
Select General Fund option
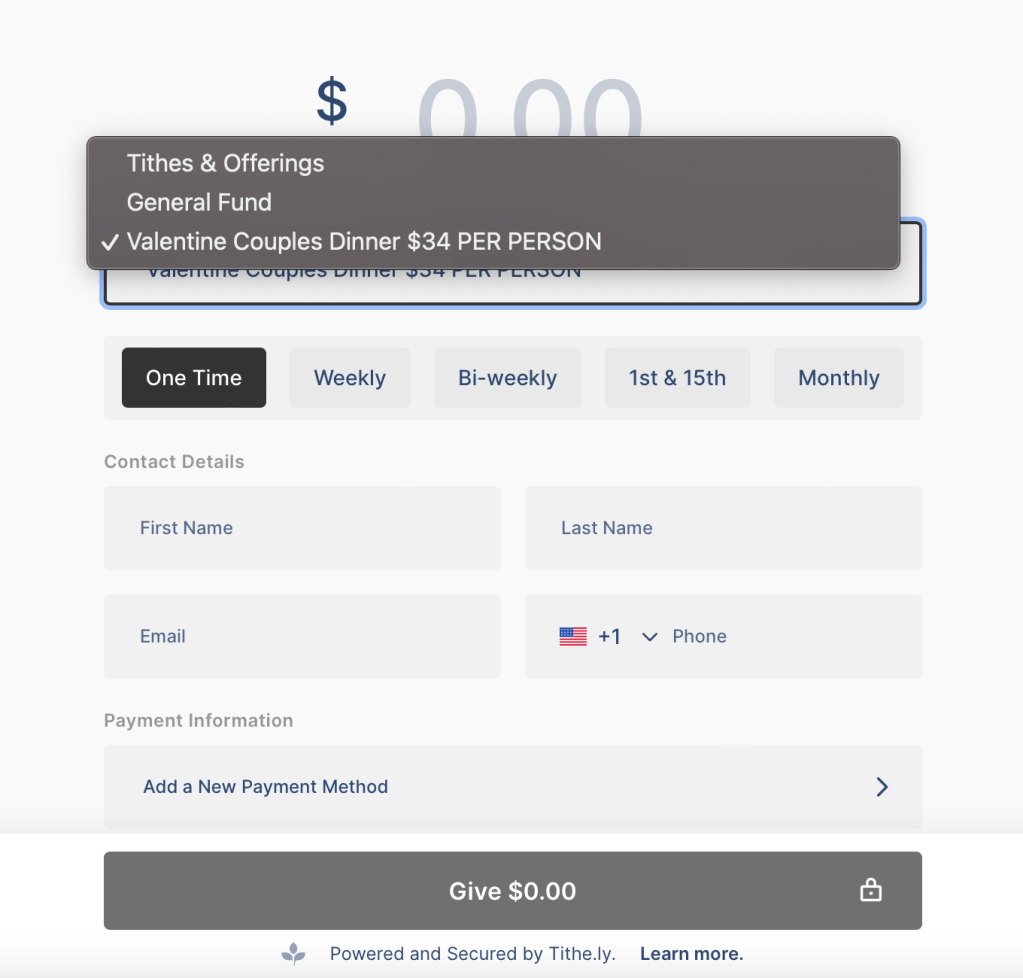(x=199, y=202)
